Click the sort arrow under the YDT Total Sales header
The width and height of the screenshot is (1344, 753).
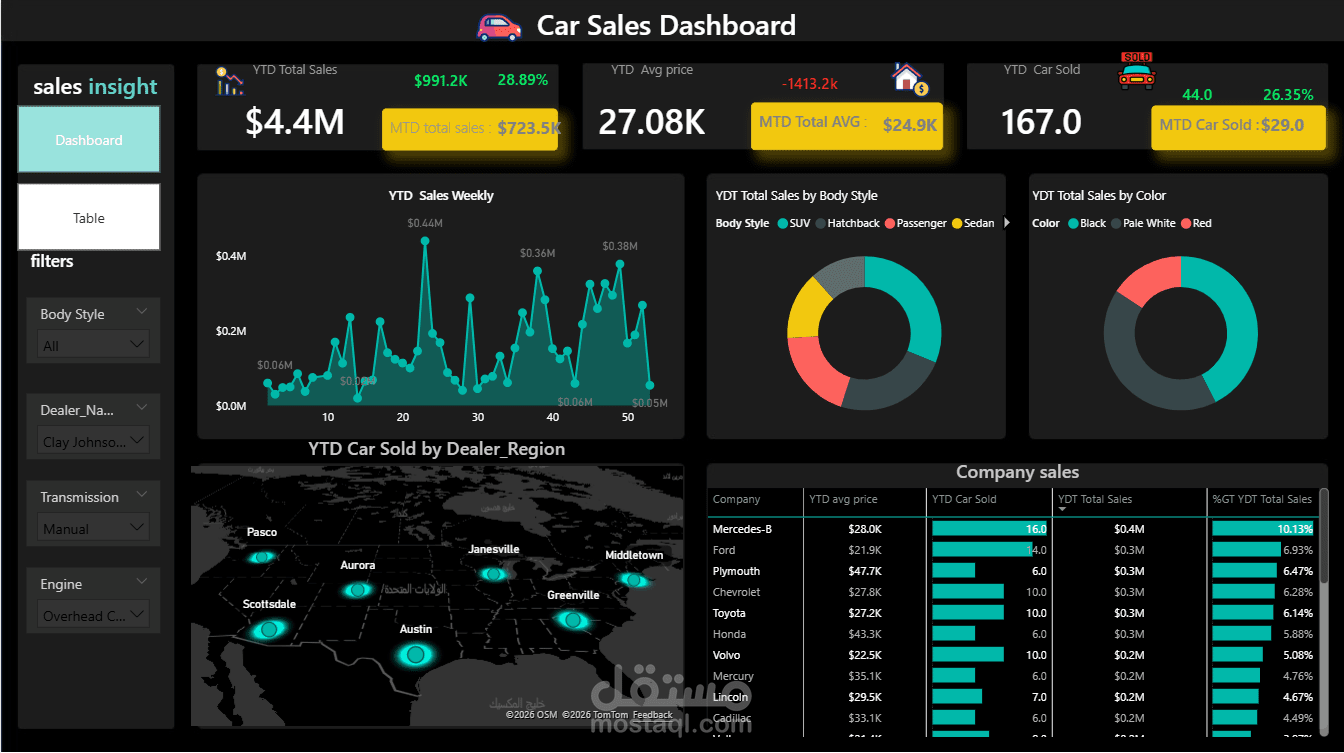pos(1063,510)
